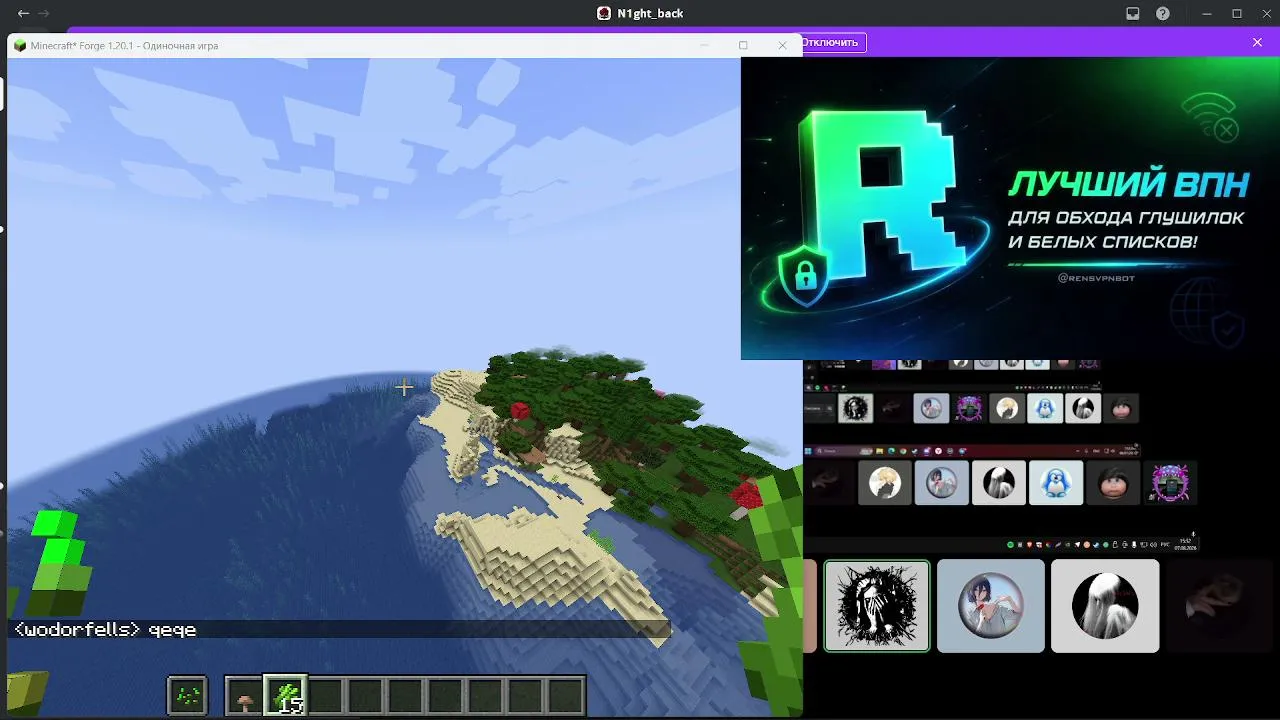Click the off-hand slot holding seeds
Screen dimensions: 1280x720
(187, 696)
